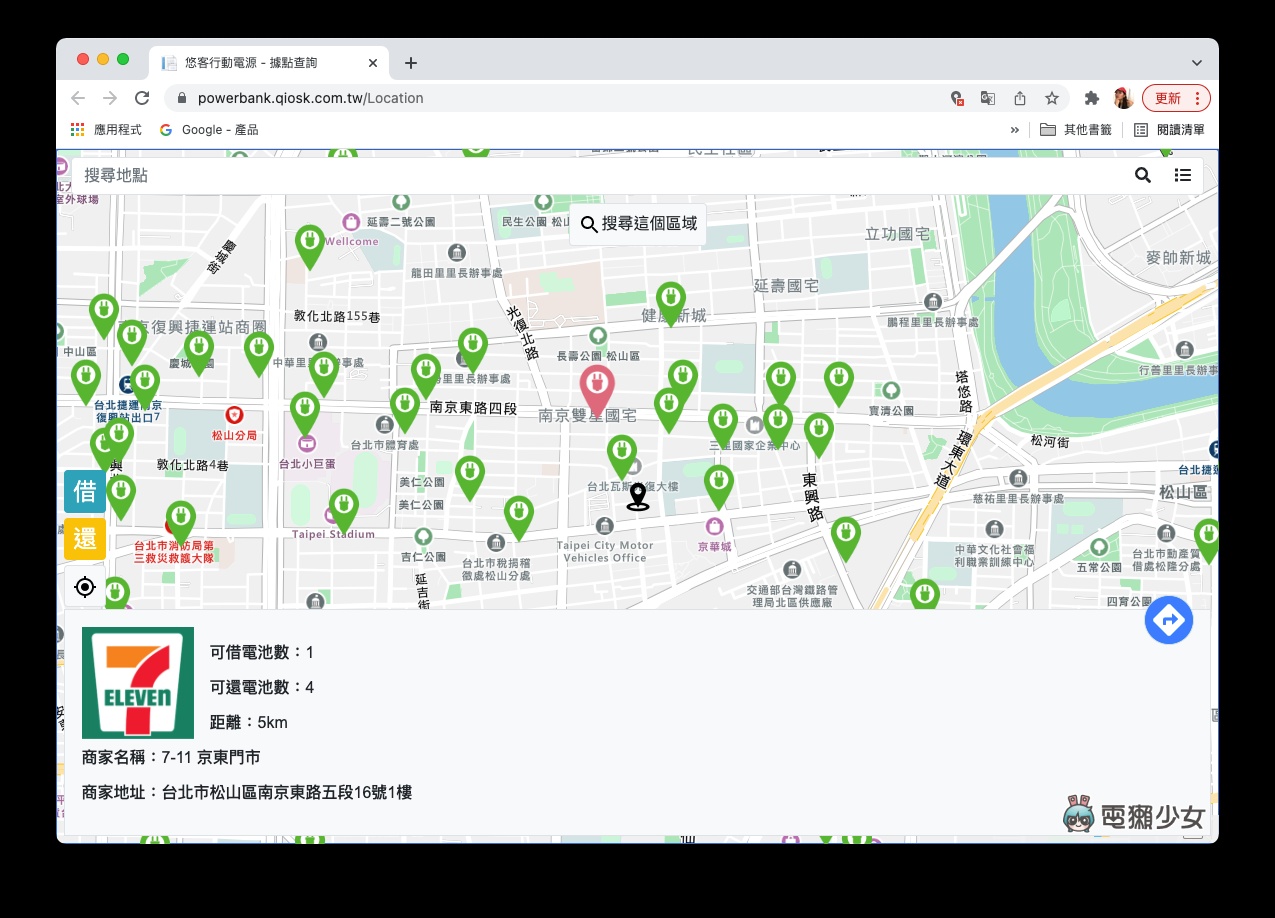Image resolution: width=1275 pixels, height=918 pixels.
Task: Switch to the 悠客行動電源 - 據點查詢 tab
Action: (268, 63)
